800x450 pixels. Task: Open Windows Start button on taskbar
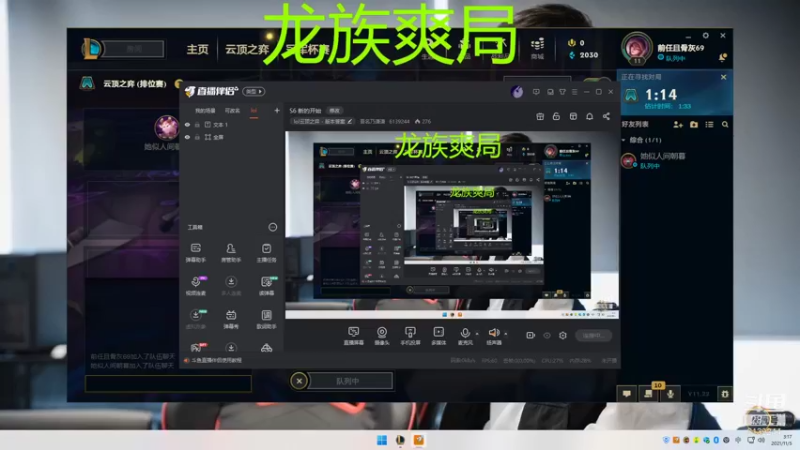(382, 440)
